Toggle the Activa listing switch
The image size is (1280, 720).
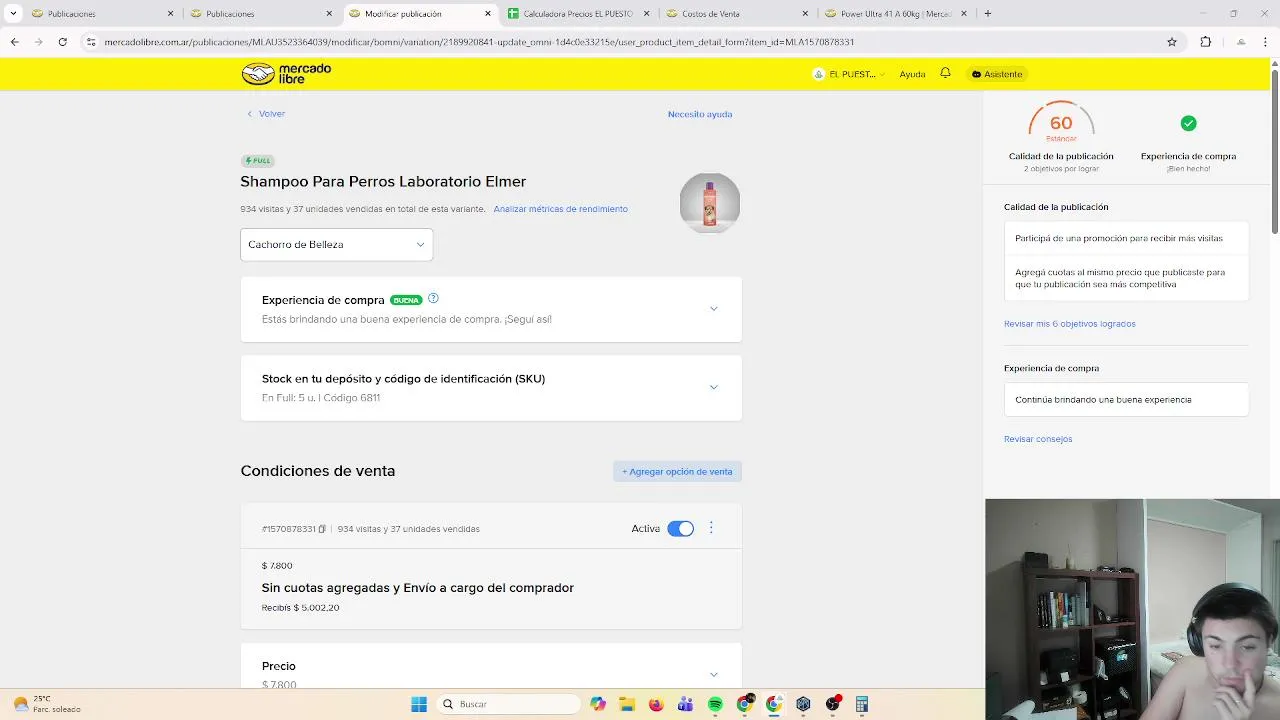(x=680, y=528)
